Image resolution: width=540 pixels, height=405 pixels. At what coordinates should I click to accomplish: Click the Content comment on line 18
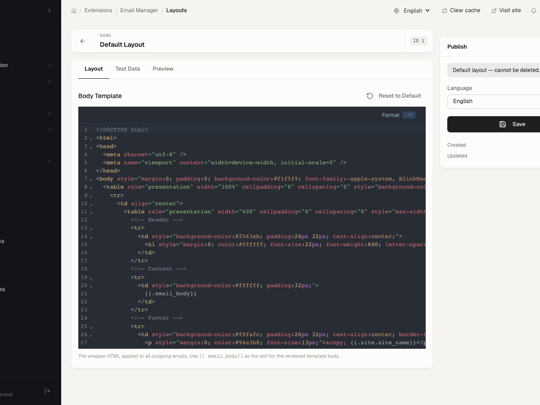click(x=158, y=269)
